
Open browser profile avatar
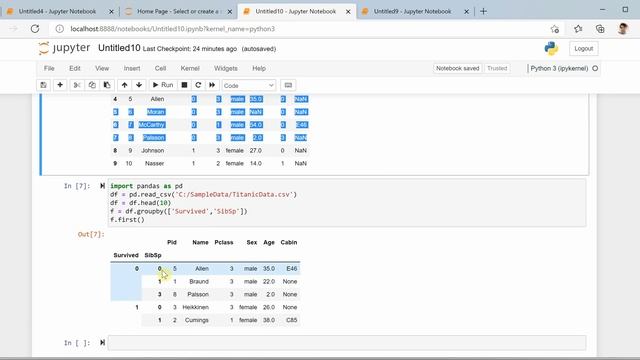click(x=623, y=29)
